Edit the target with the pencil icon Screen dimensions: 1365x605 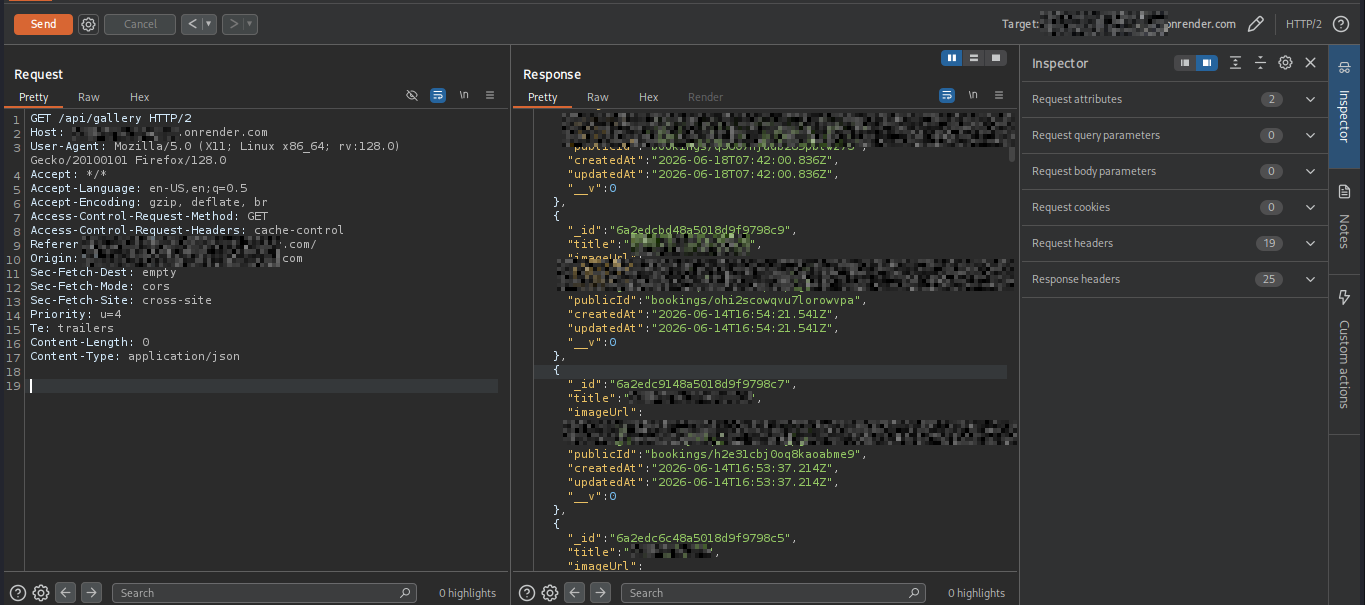1257,24
